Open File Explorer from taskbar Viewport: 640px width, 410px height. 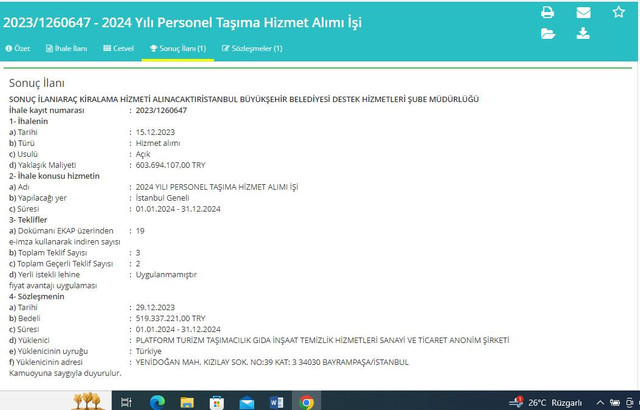coord(187,402)
